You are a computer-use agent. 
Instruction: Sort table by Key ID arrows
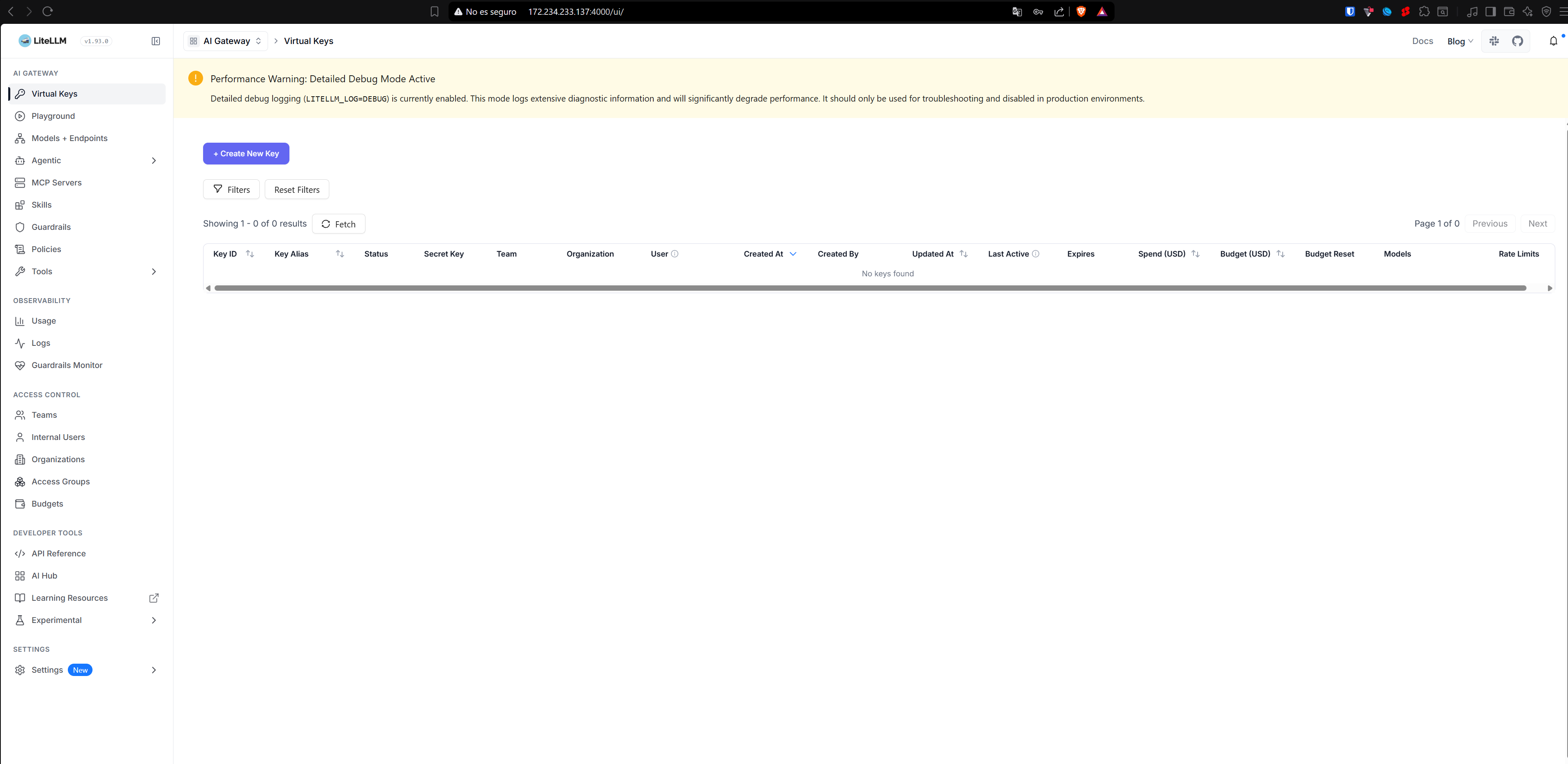tap(250, 254)
